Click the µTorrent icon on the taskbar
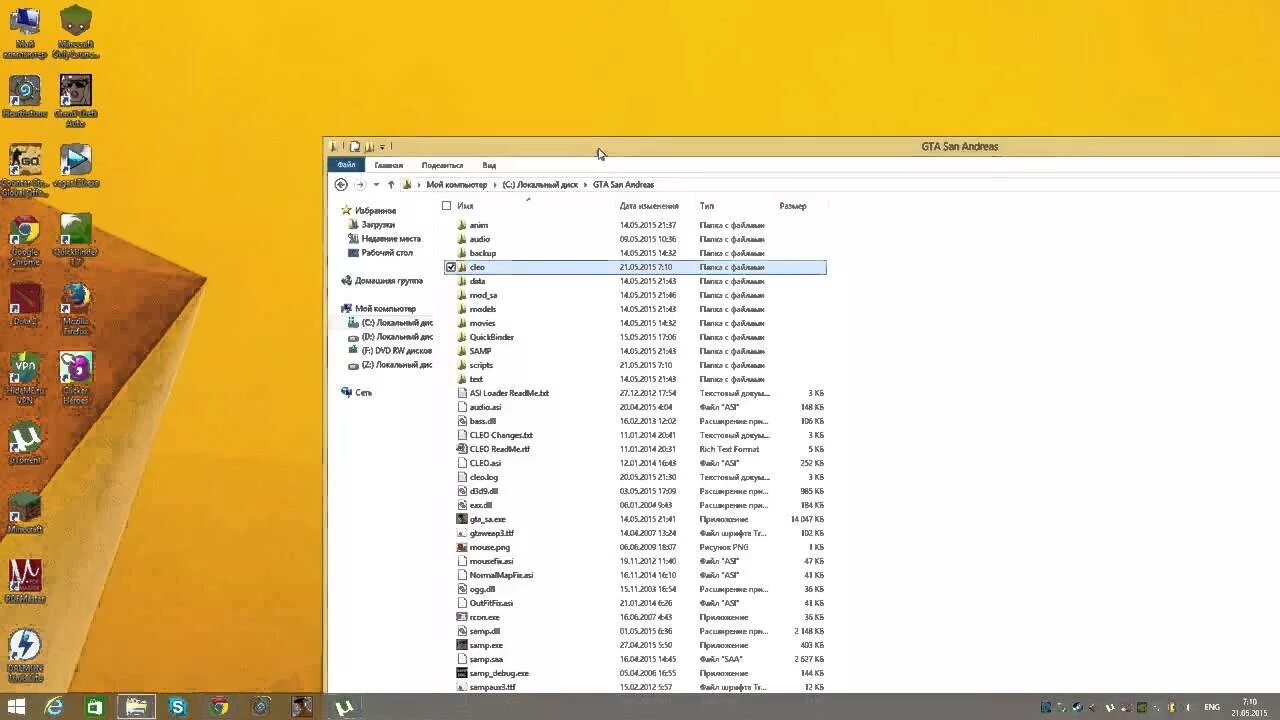1280x720 pixels. [343, 707]
